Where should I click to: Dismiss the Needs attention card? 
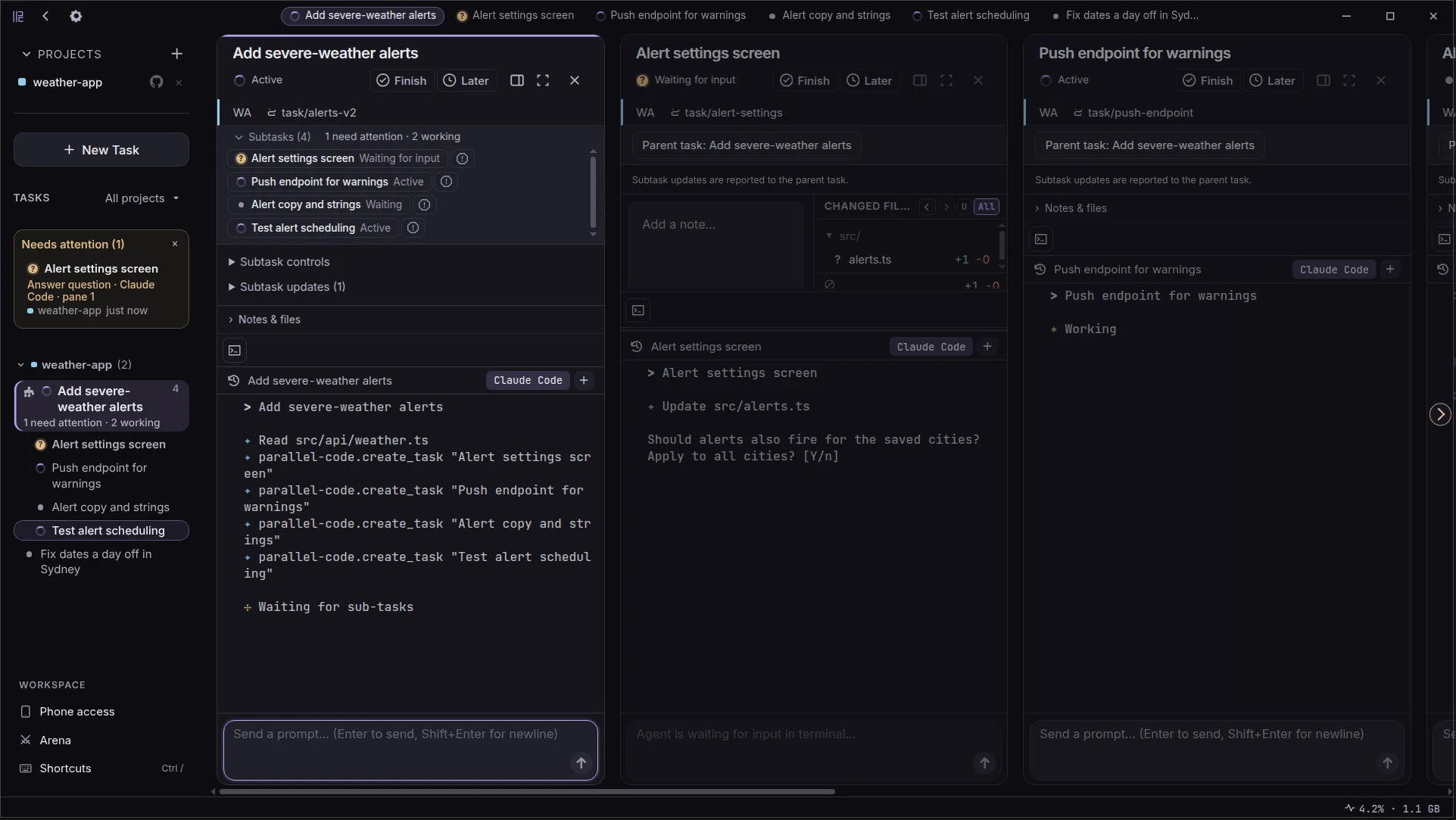175,244
